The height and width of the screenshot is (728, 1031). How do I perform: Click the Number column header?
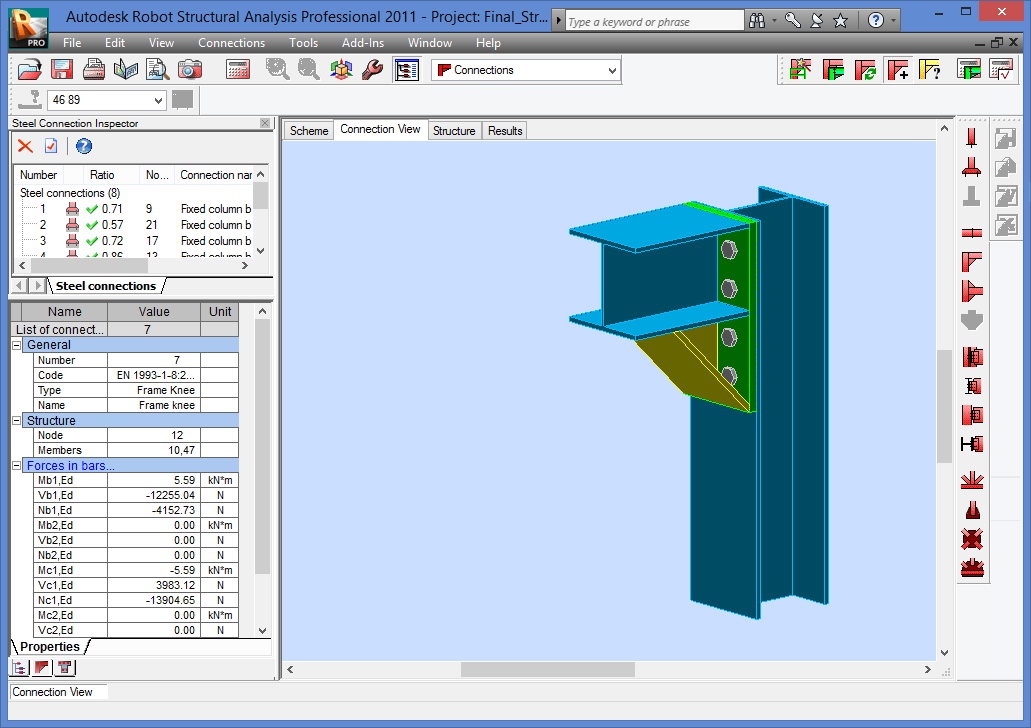click(38, 175)
